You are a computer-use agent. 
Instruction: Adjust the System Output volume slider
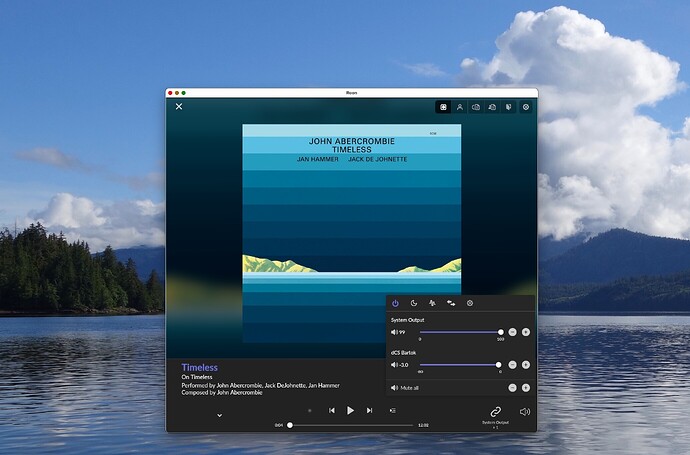point(460,332)
